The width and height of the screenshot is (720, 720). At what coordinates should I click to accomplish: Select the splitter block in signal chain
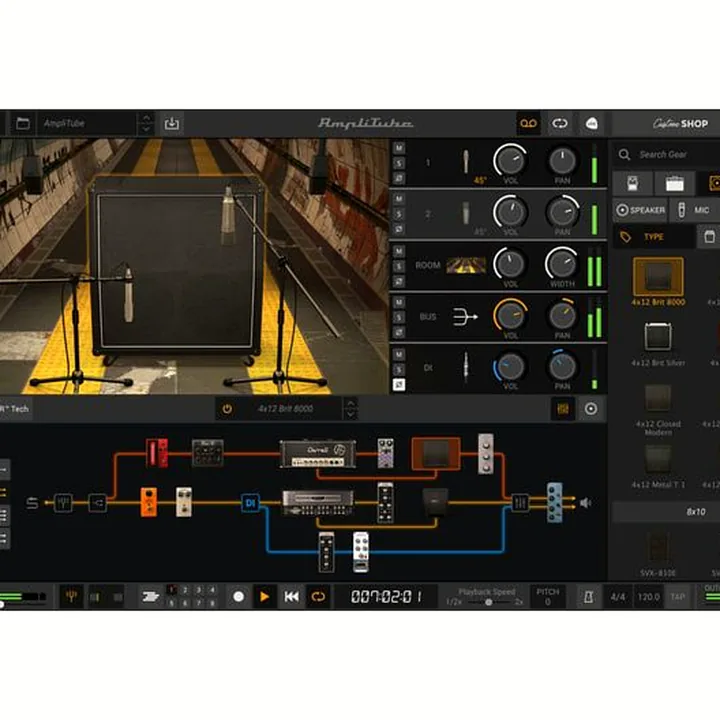(97, 503)
